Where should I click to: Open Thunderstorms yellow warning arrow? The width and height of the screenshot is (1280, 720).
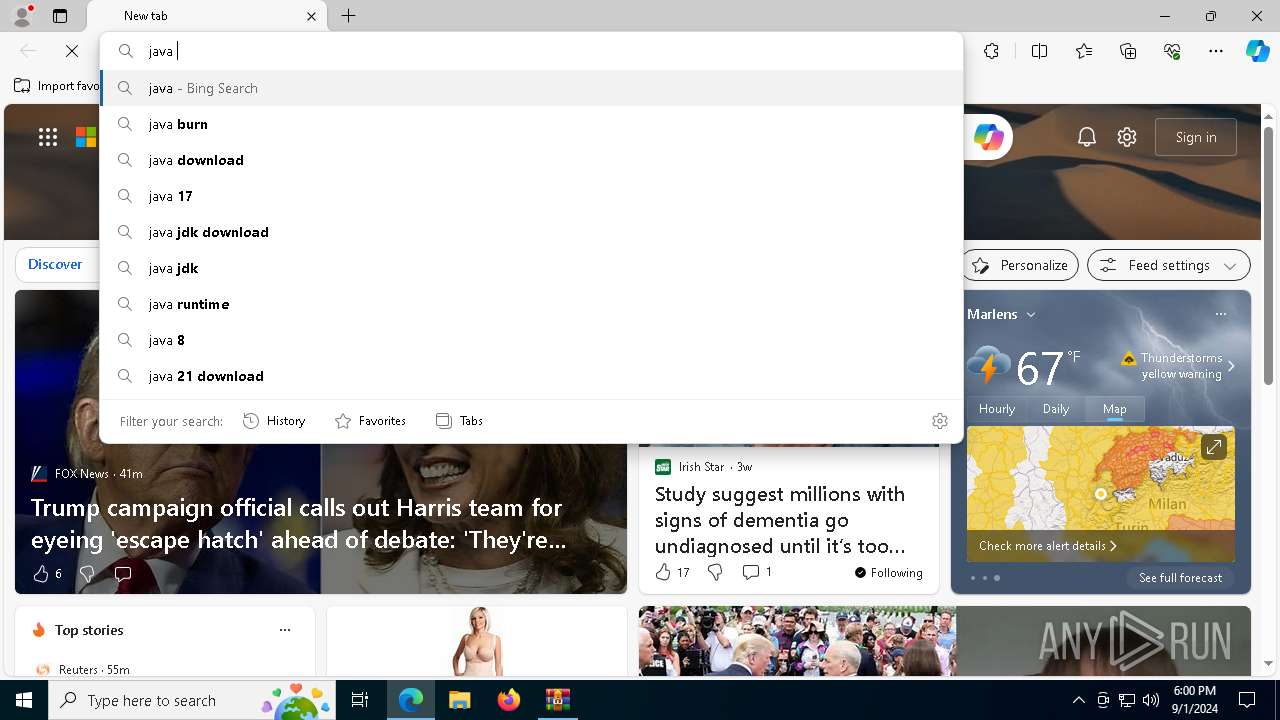pyautogui.click(x=1231, y=366)
